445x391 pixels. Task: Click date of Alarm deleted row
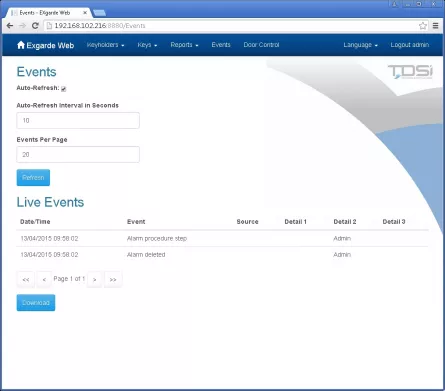point(49,255)
